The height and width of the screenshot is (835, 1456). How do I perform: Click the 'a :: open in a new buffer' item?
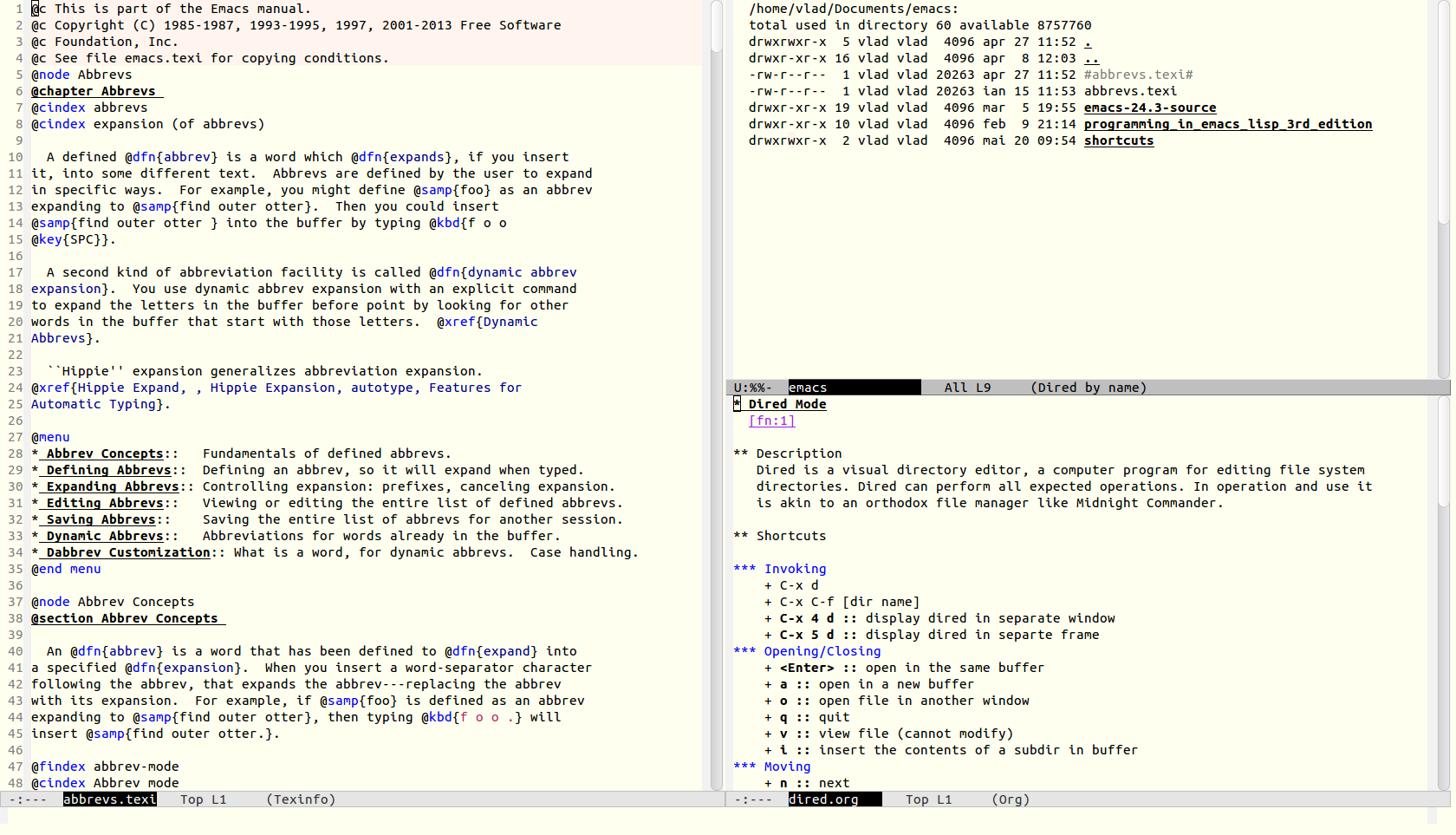(x=869, y=684)
